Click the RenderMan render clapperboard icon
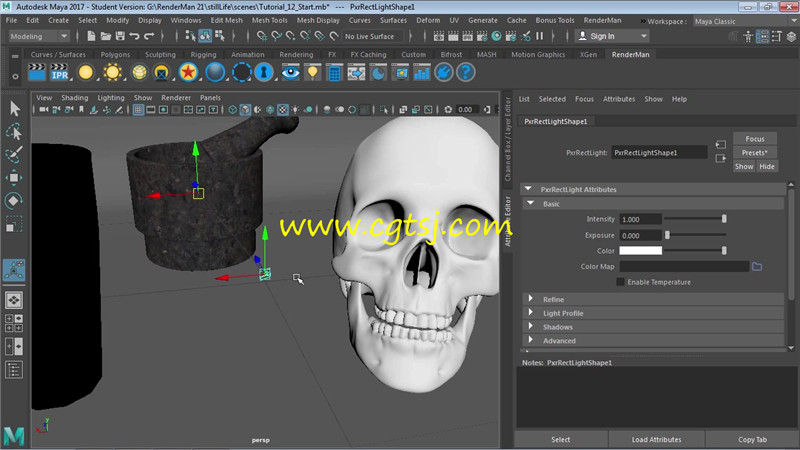Viewport: 800px width, 450px height. [37, 72]
